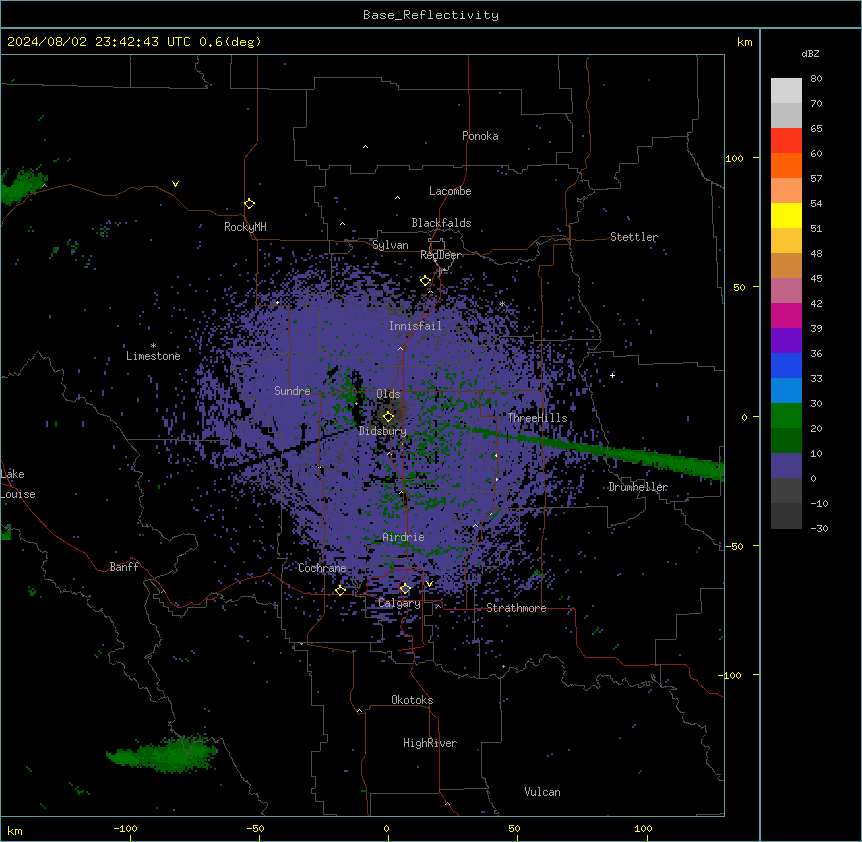This screenshot has width=862, height=842.
Task: Click the Cochrane city label
Action: (322, 568)
